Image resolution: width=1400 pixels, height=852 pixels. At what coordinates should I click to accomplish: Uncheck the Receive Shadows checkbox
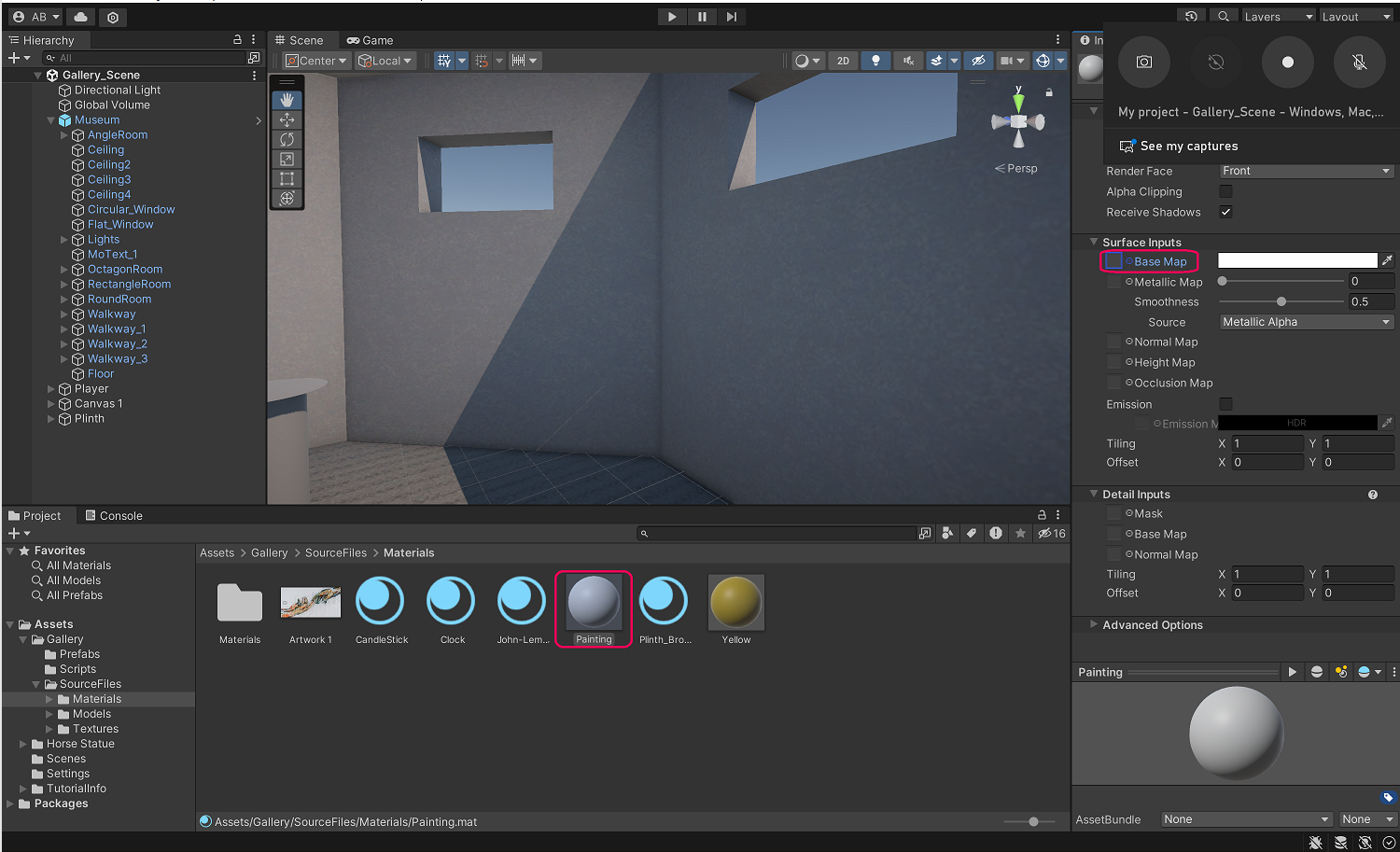coord(1225,212)
